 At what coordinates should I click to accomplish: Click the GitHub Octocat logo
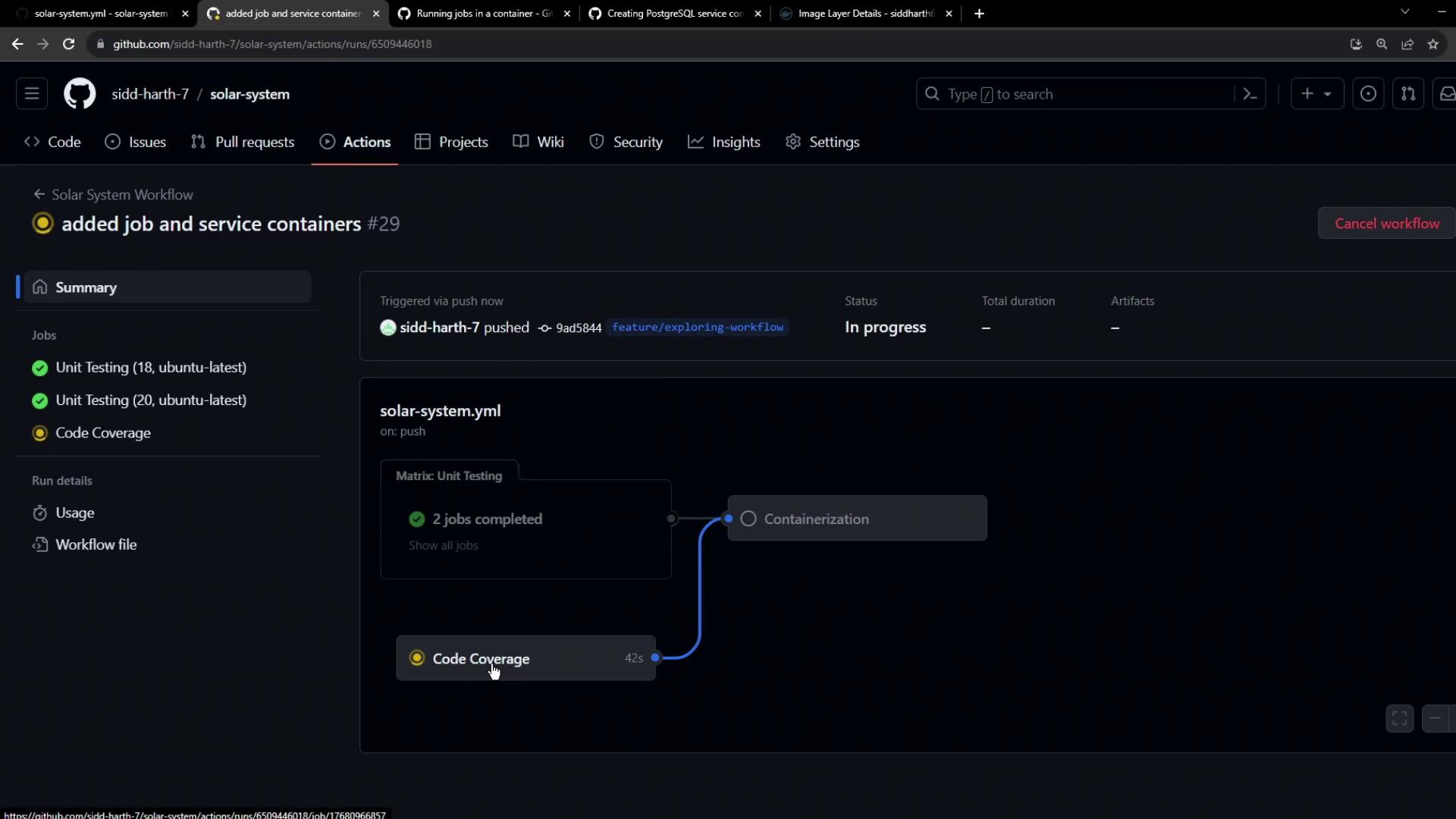click(80, 94)
